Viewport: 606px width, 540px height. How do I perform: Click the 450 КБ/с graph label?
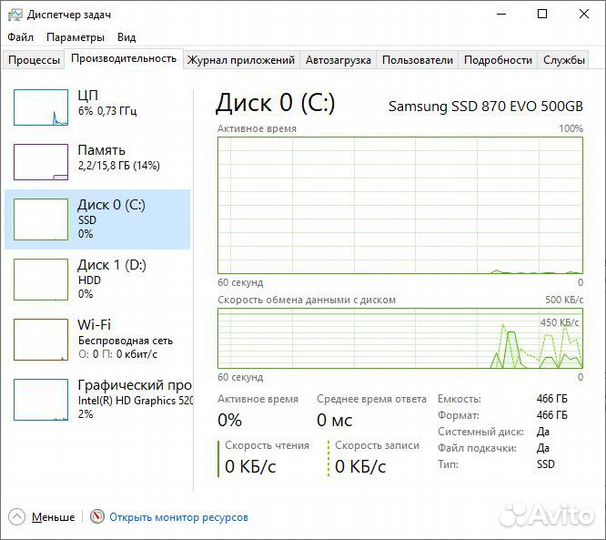[559, 322]
